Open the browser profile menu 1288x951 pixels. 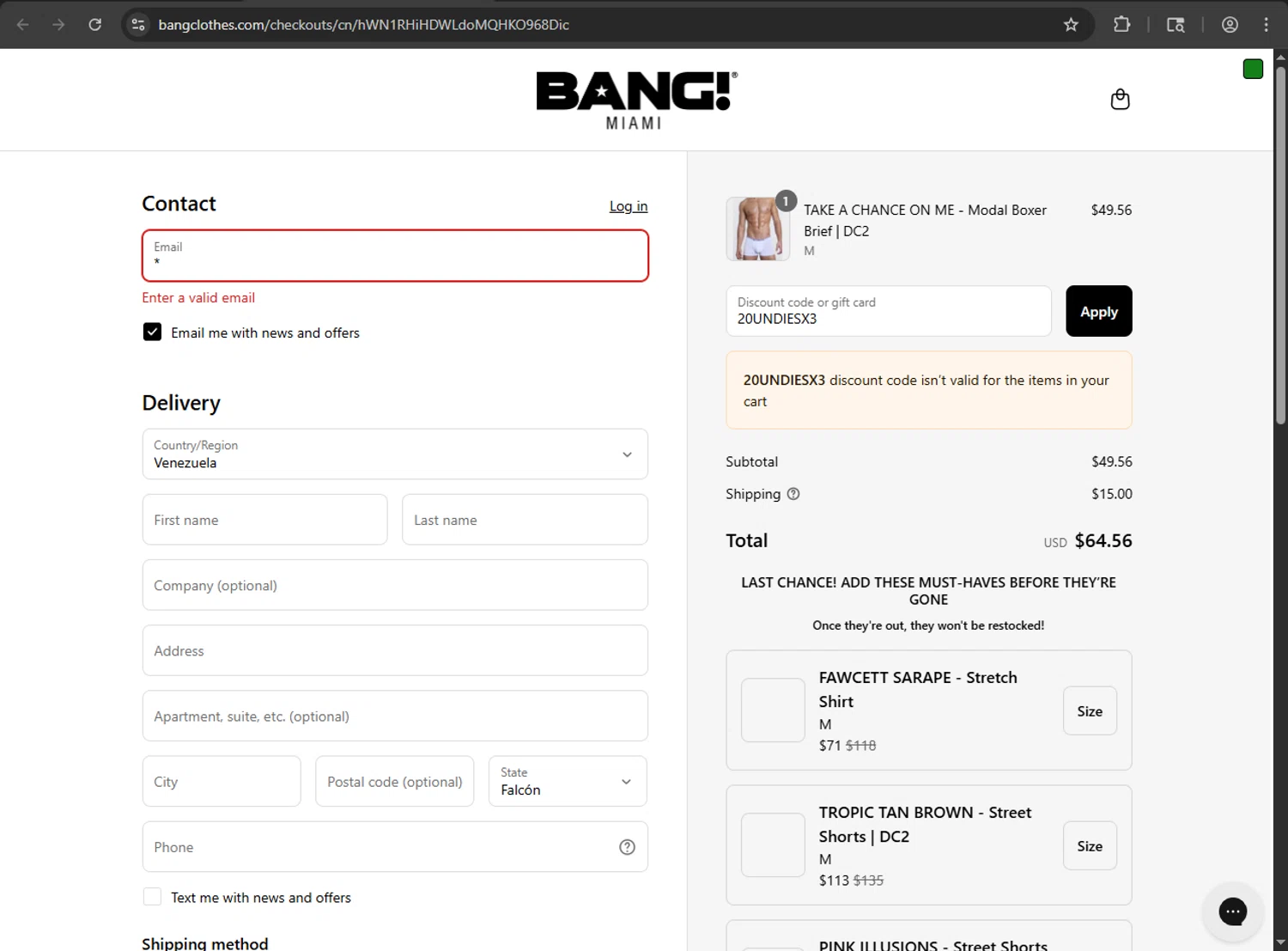(1230, 25)
